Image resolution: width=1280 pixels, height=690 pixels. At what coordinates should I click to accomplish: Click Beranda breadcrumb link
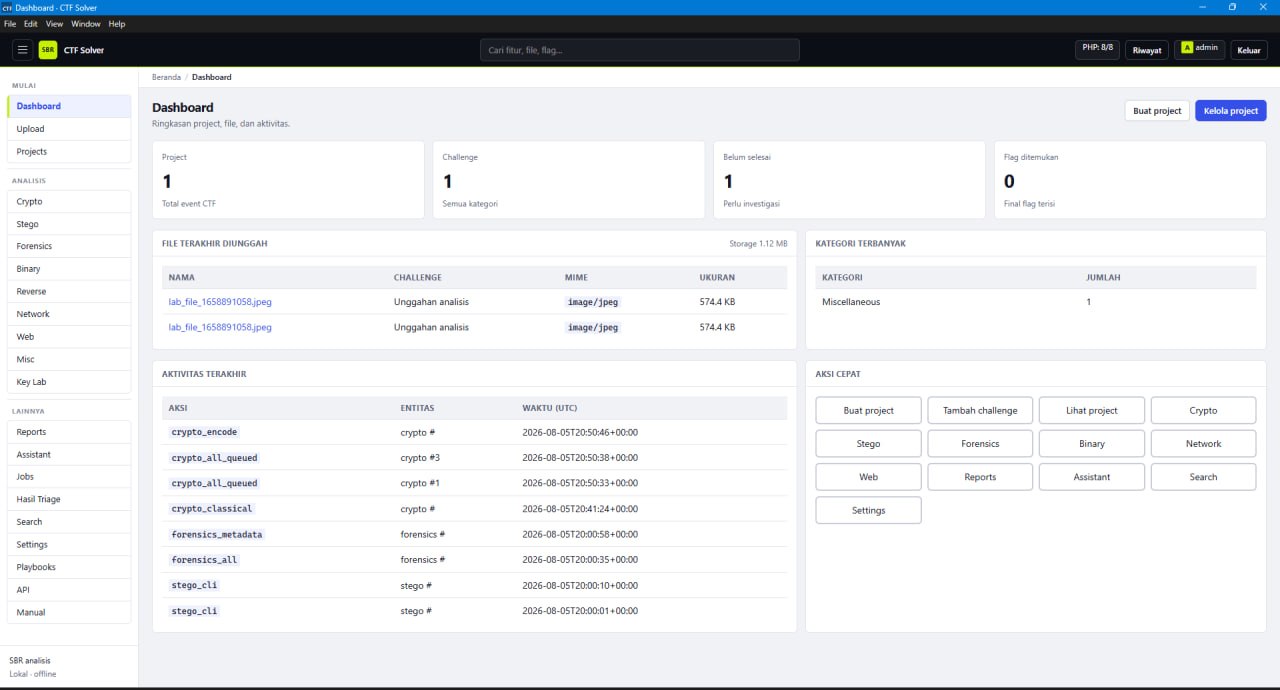166,77
